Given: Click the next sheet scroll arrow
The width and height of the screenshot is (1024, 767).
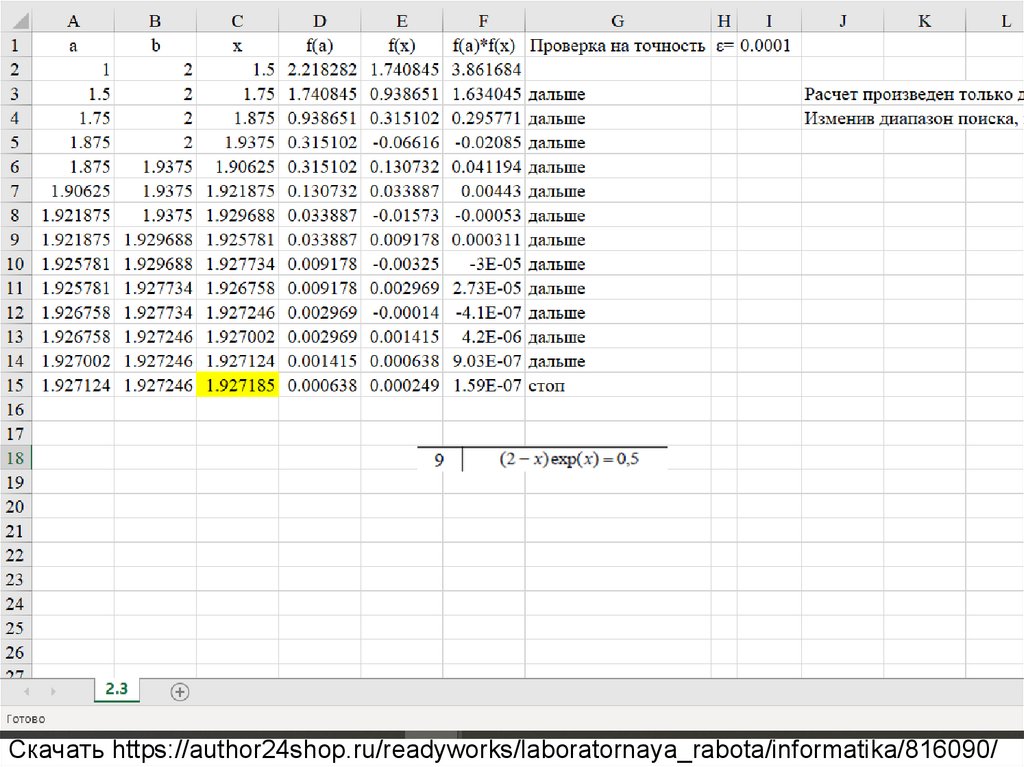Looking at the screenshot, I should [53, 691].
